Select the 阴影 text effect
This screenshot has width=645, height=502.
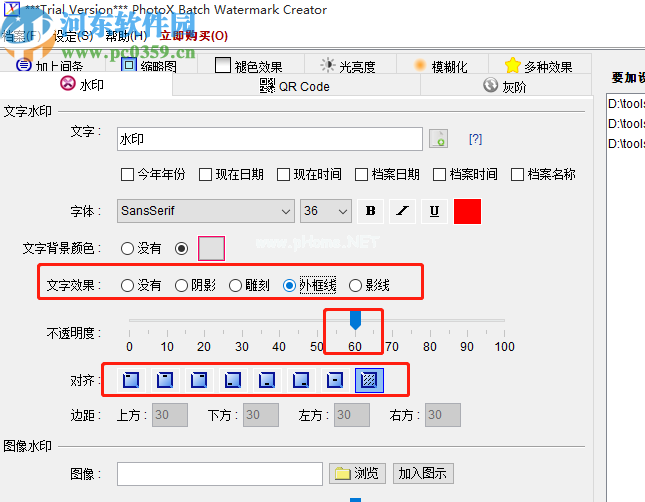(182, 285)
